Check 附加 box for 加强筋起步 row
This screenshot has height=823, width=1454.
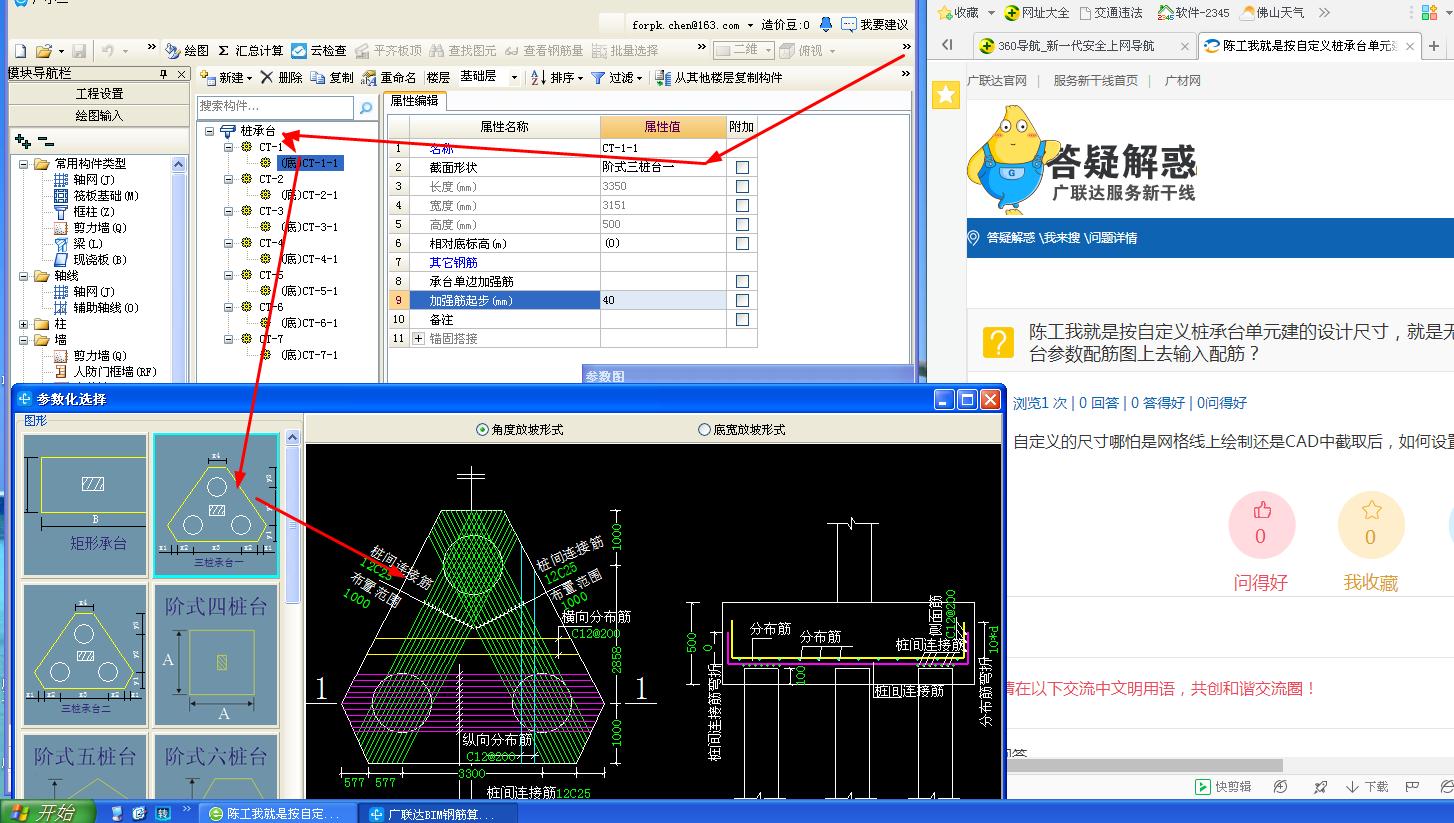[742, 301]
